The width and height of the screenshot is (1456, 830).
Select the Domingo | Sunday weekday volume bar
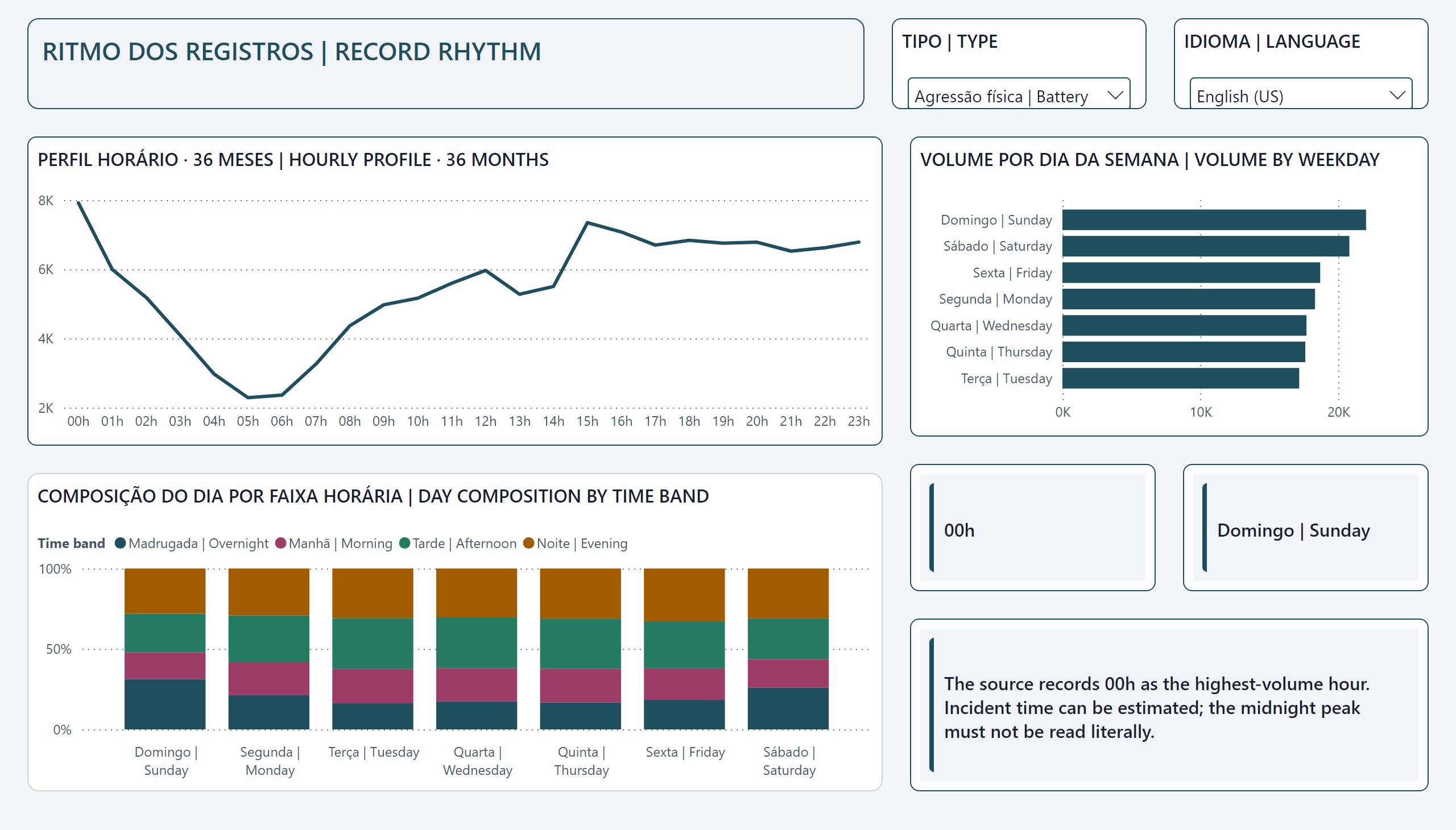click(1214, 220)
